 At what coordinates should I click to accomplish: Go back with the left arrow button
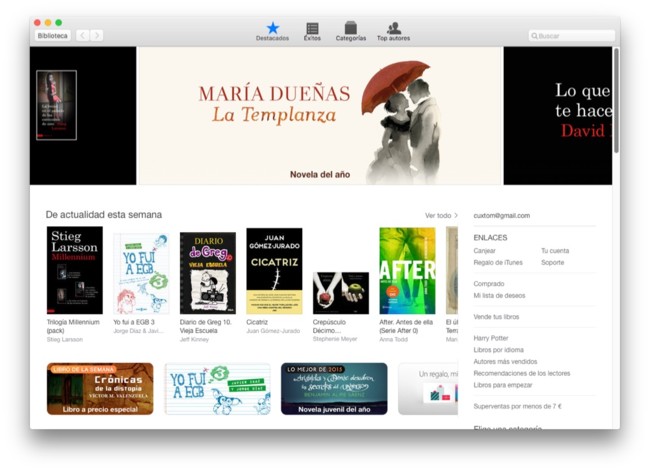click(82, 36)
